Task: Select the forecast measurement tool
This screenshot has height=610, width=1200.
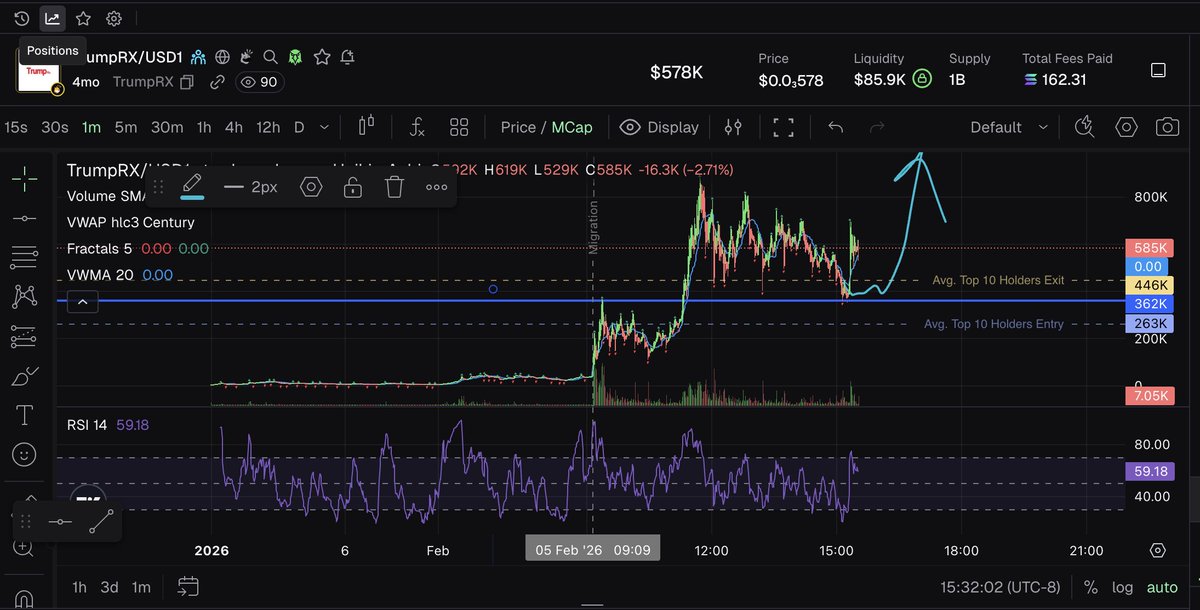Action: pyautogui.click(x=24, y=337)
